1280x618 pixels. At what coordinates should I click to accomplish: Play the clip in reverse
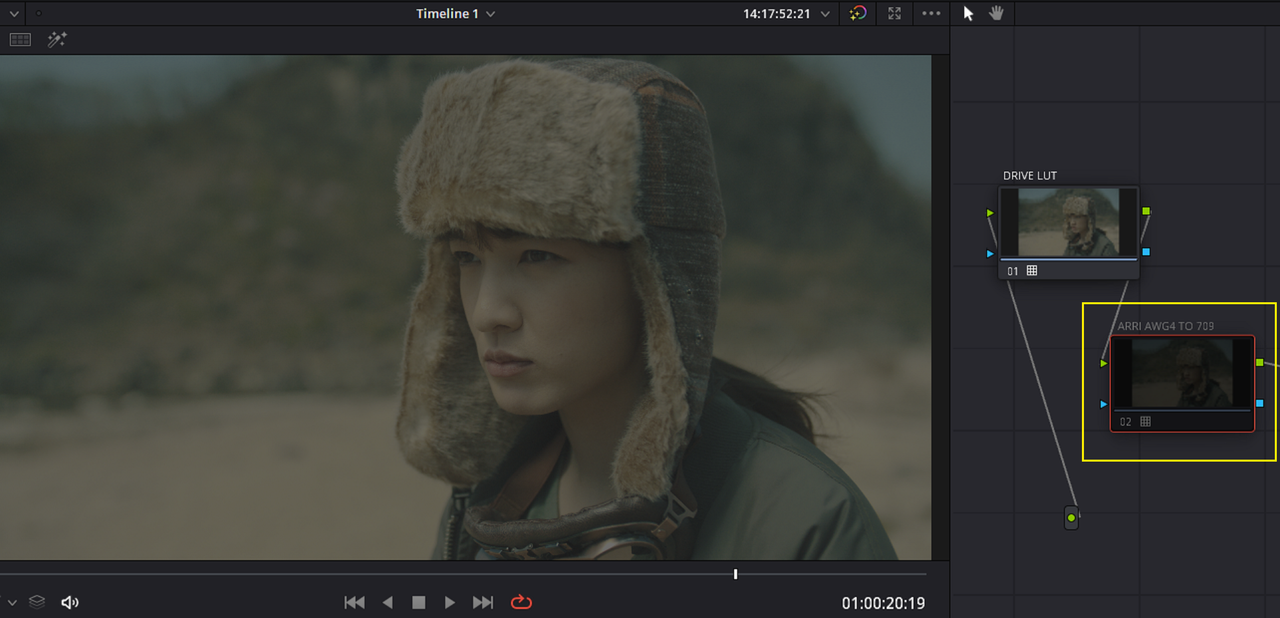click(388, 602)
